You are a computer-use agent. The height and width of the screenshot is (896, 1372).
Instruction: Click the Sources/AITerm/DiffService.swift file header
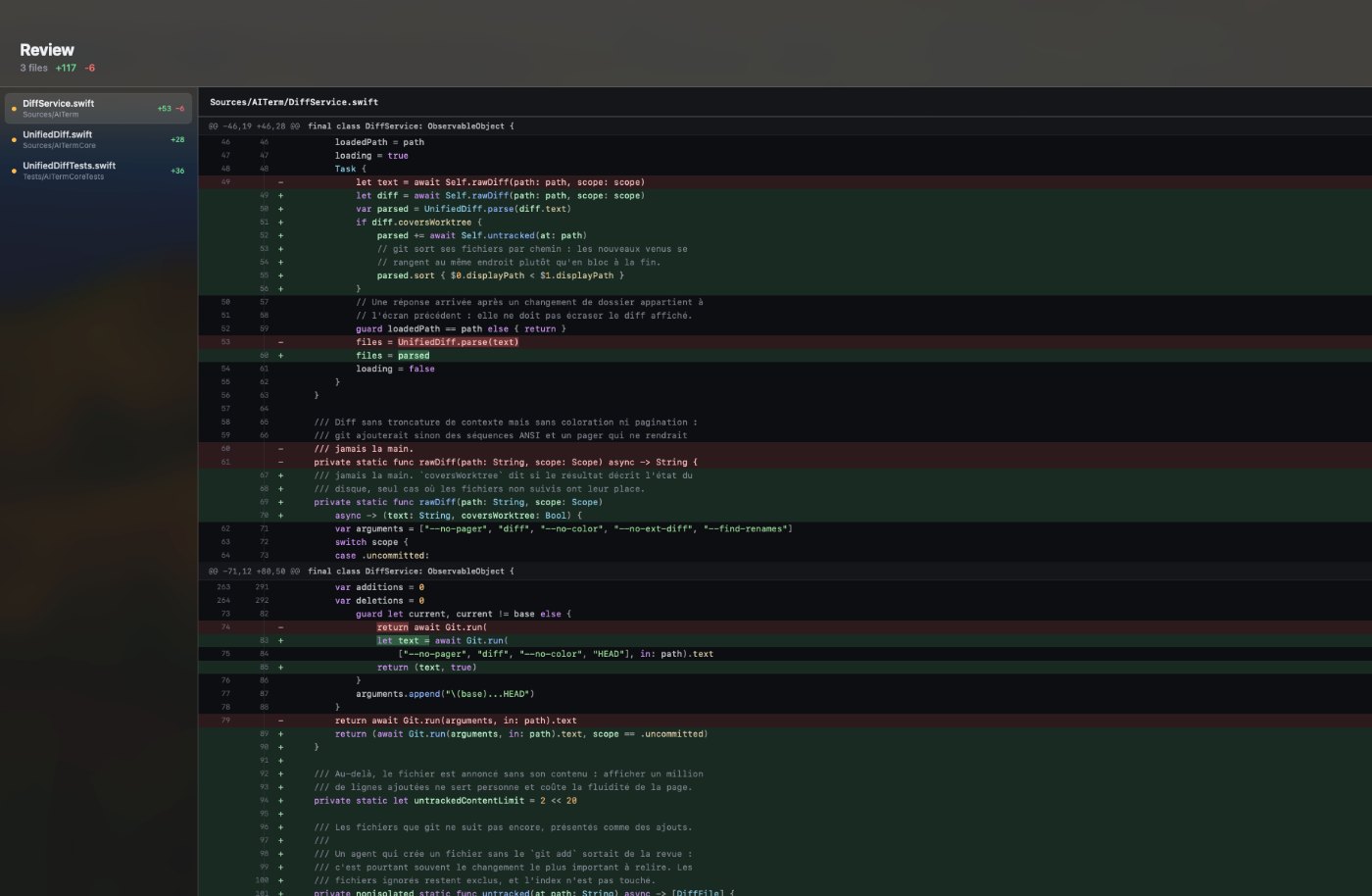(x=294, y=102)
